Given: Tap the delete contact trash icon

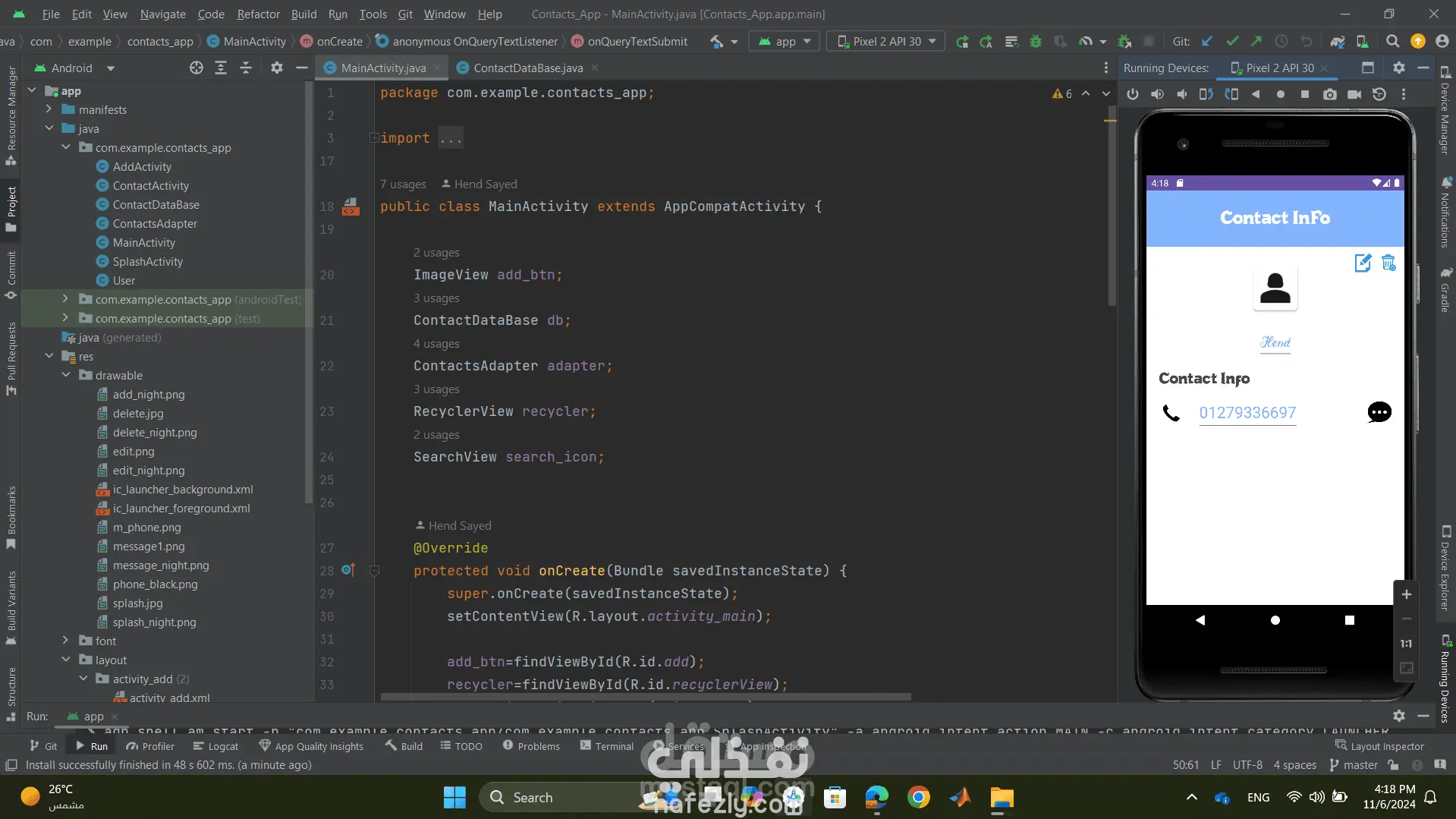Looking at the screenshot, I should point(1388,263).
